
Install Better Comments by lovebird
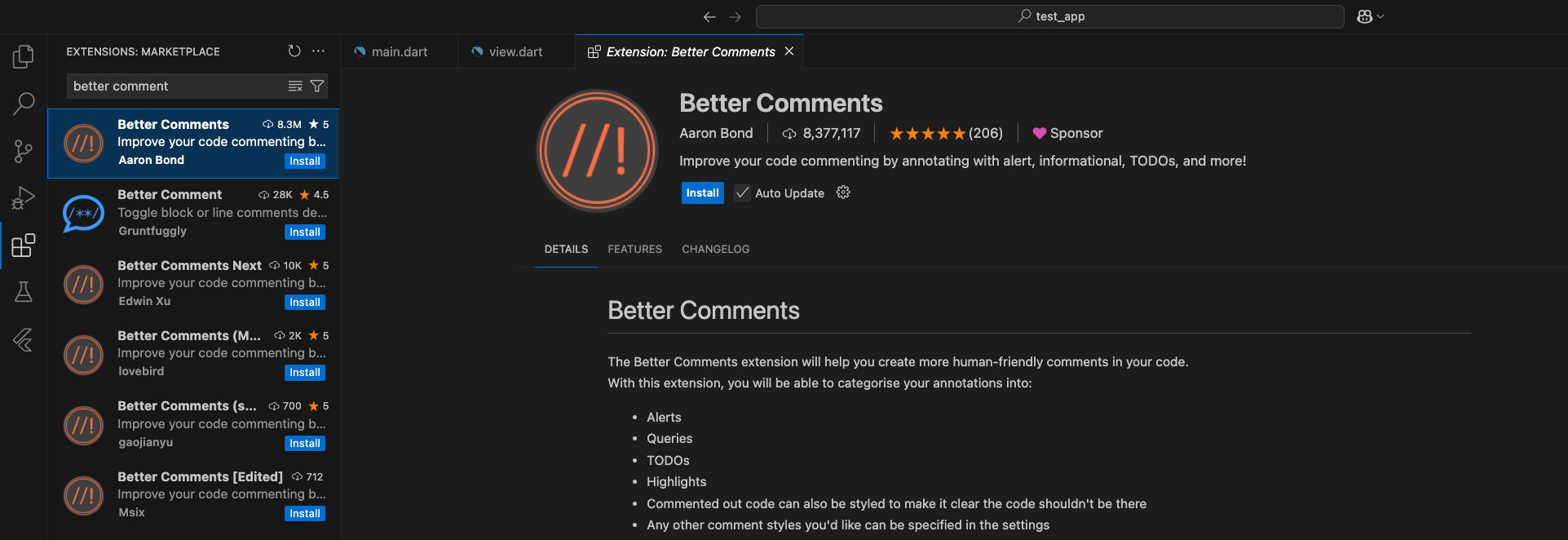(x=305, y=373)
